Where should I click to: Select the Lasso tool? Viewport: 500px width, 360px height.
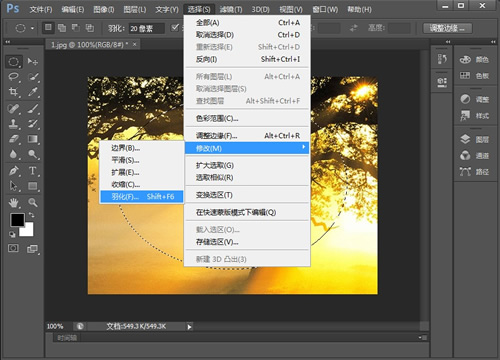pos(14,77)
